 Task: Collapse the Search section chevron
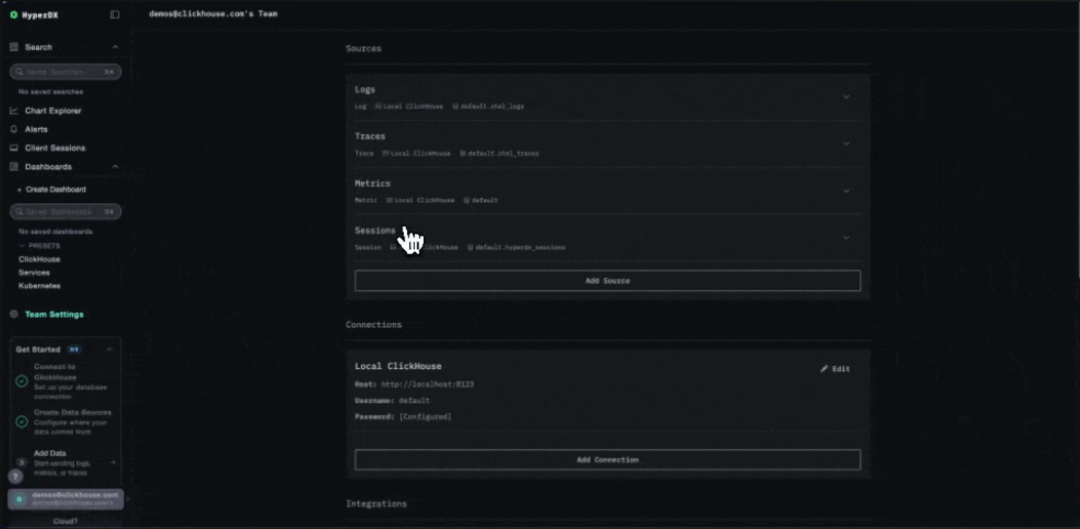point(115,47)
